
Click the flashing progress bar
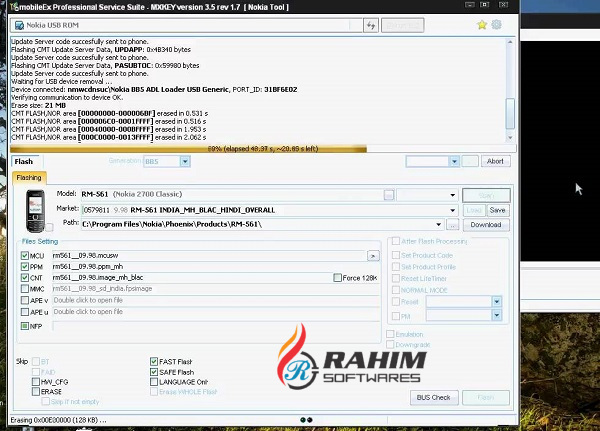[262, 149]
